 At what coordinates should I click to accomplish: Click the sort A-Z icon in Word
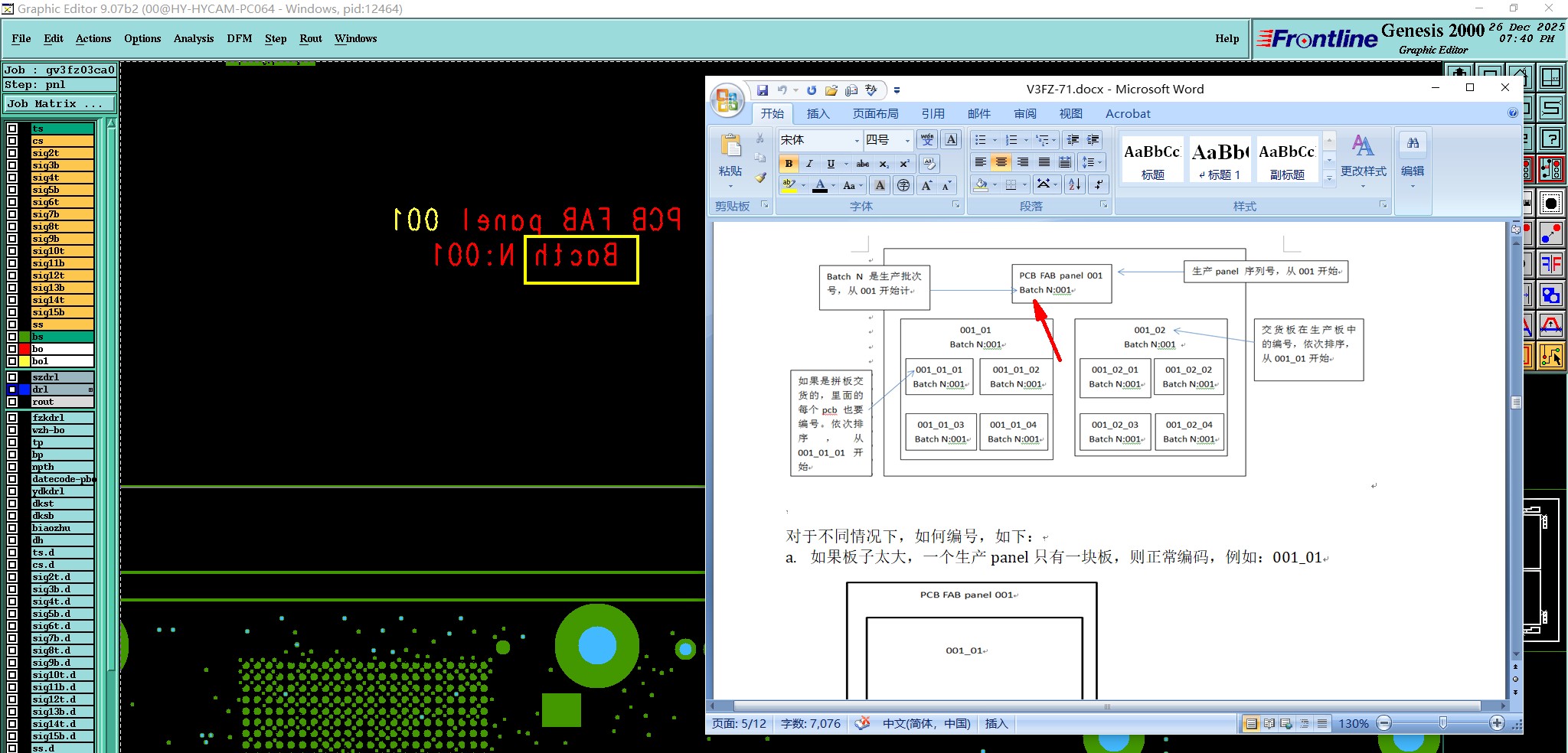coord(1075,184)
